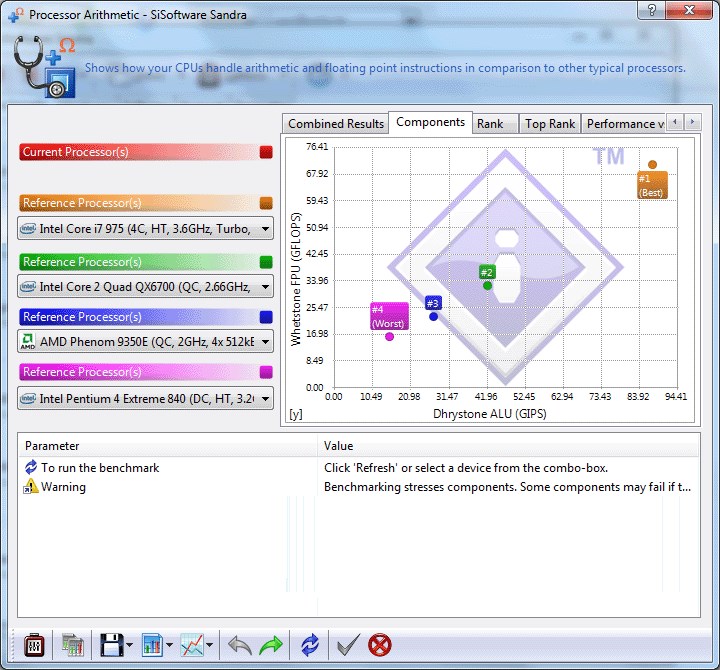This screenshot has height=670, width=720.
Task: Click the Help question mark button
Action: 651,9
